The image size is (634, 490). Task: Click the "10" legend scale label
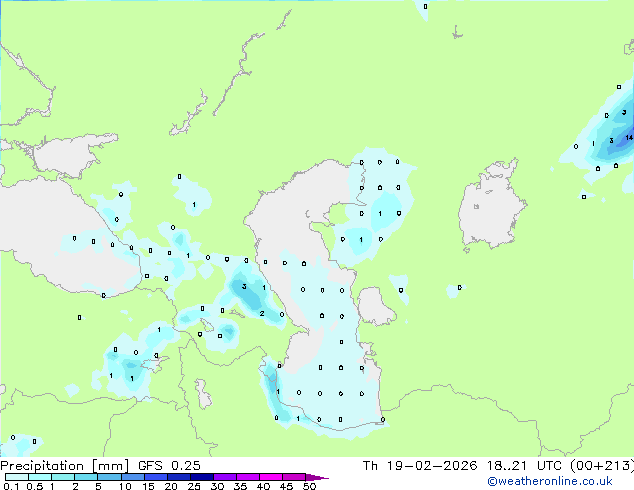click(x=125, y=486)
